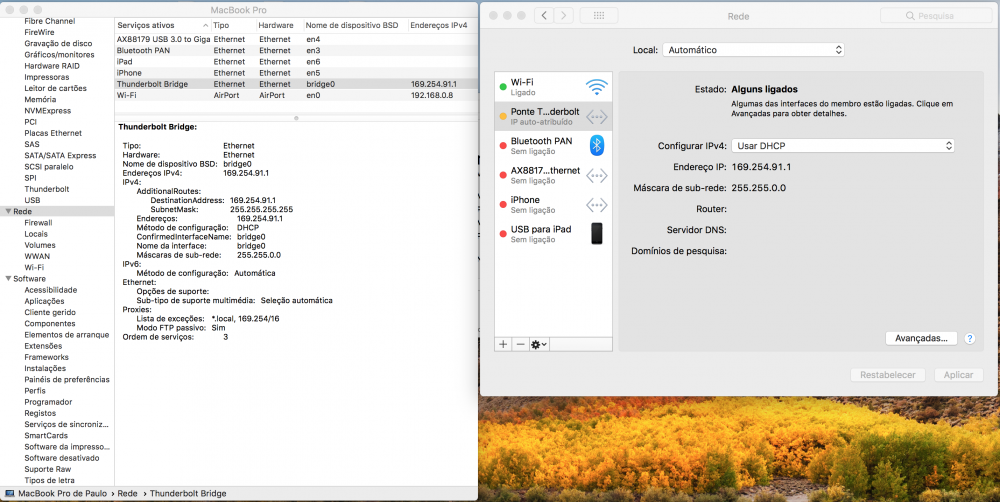1000x502 pixels.
Task: Click MacBook Pro de Paulo in the path bar
Action: click(x=64, y=494)
